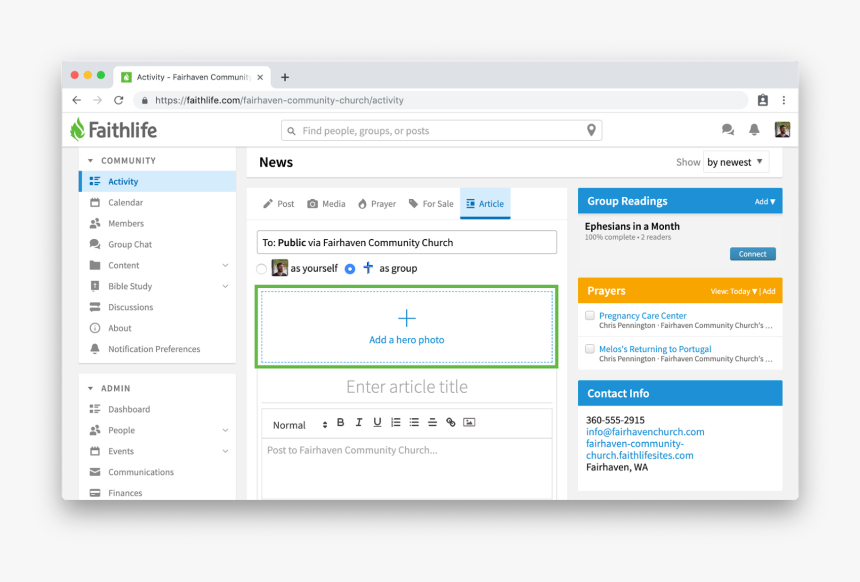The height and width of the screenshot is (582, 860).
Task: Open the user profile avatar in header
Action: coord(782,130)
